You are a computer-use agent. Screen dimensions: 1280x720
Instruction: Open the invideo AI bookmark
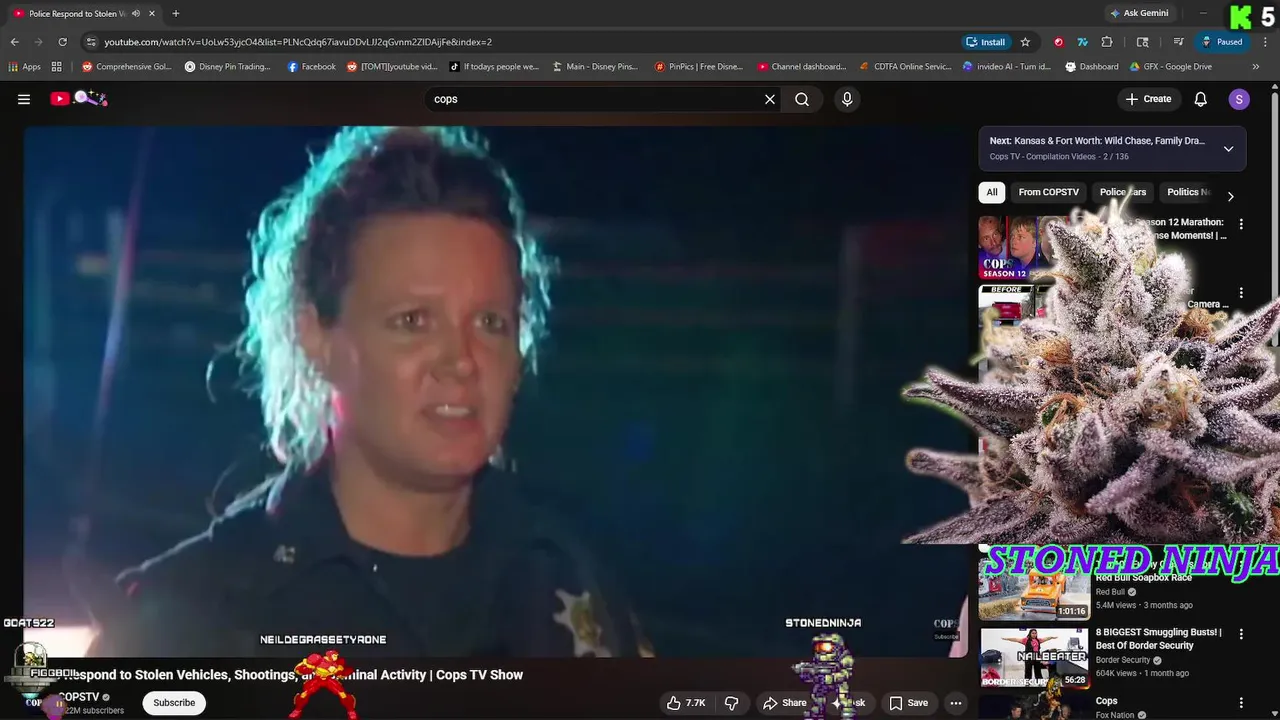pos(1007,67)
